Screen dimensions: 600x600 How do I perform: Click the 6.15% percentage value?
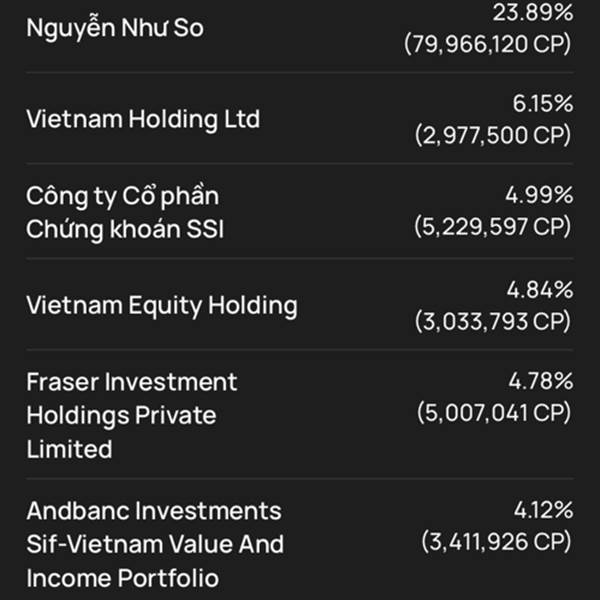[x=543, y=103]
